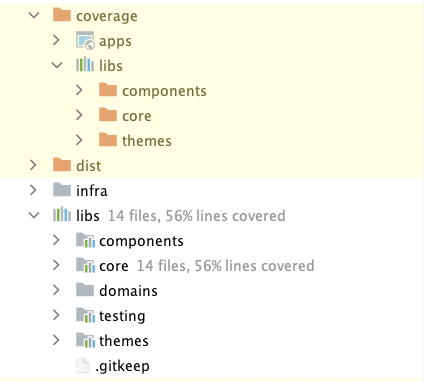Select the .gitkeep file
Viewport: 424px width, 381px height.
(122, 366)
